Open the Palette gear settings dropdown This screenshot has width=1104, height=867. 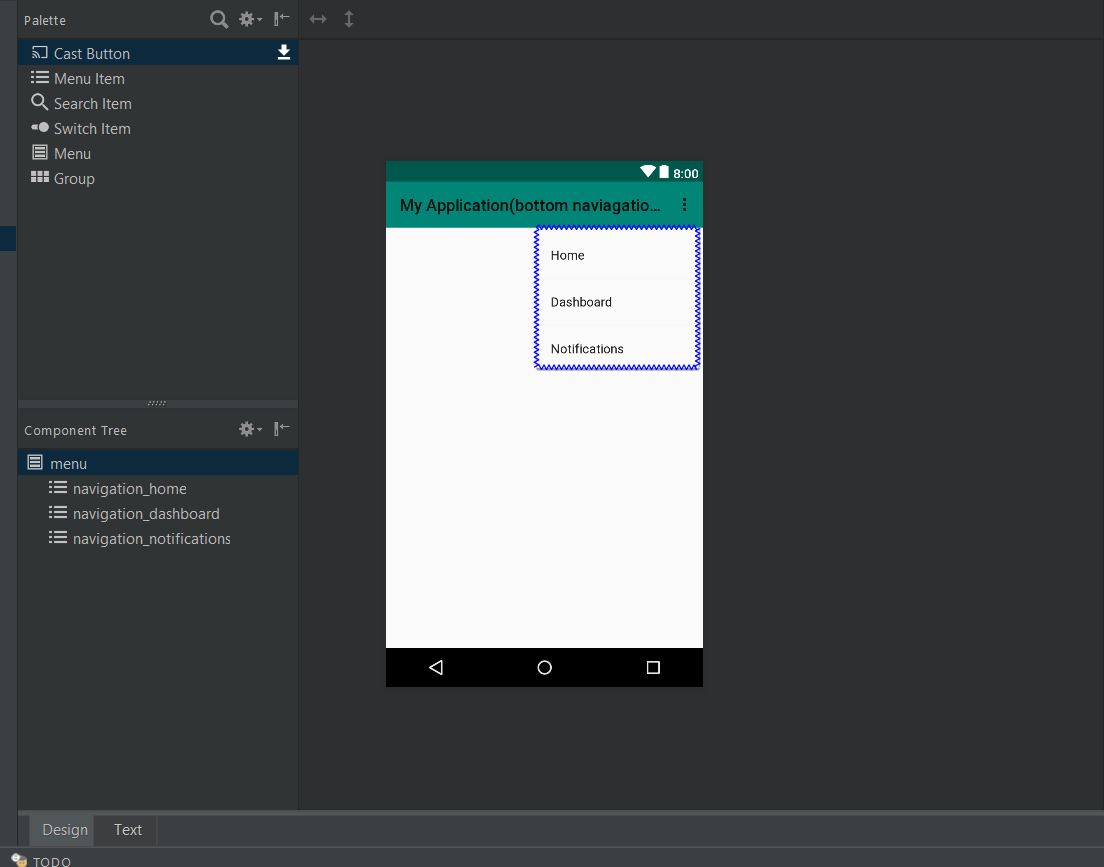click(x=250, y=20)
